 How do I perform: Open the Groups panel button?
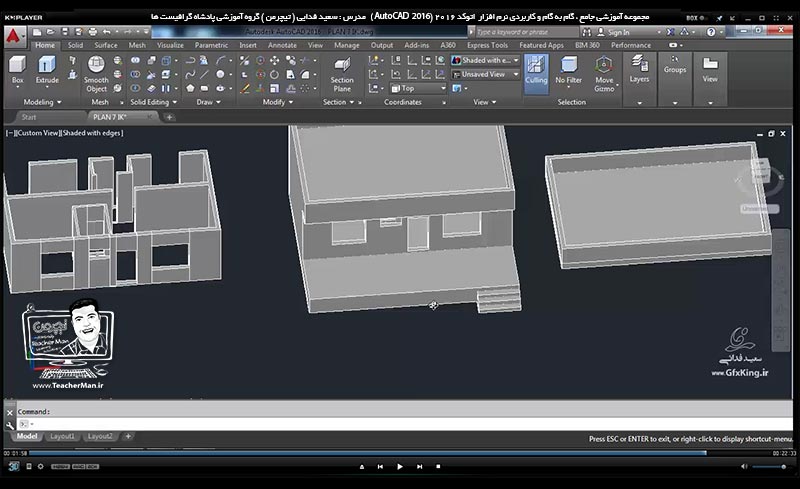coord(675,65)
